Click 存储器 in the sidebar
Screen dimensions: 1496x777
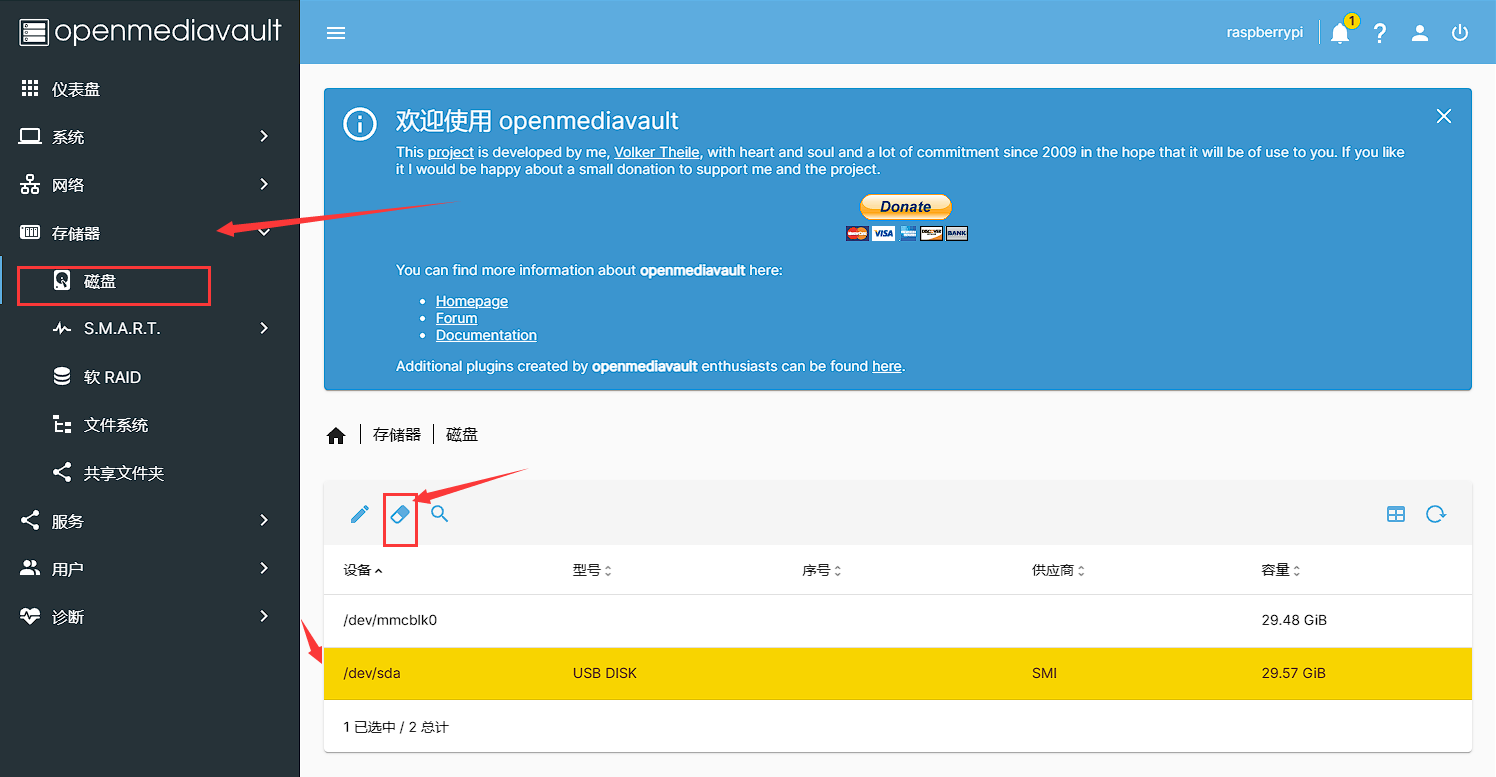150,233
